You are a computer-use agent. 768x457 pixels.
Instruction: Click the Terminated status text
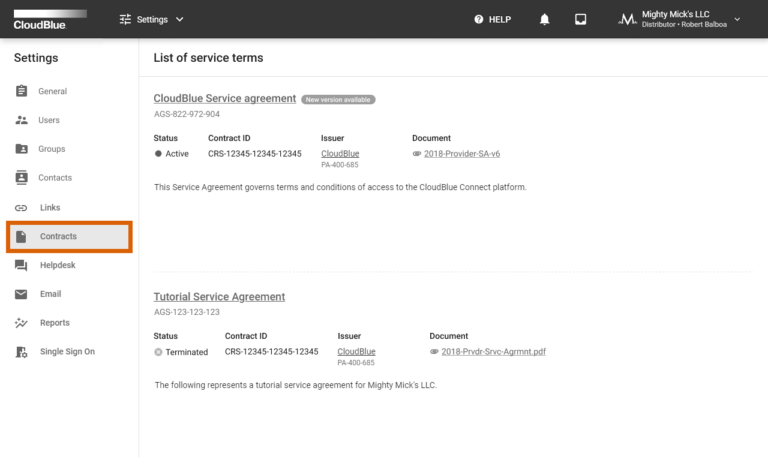coord(187,352)
